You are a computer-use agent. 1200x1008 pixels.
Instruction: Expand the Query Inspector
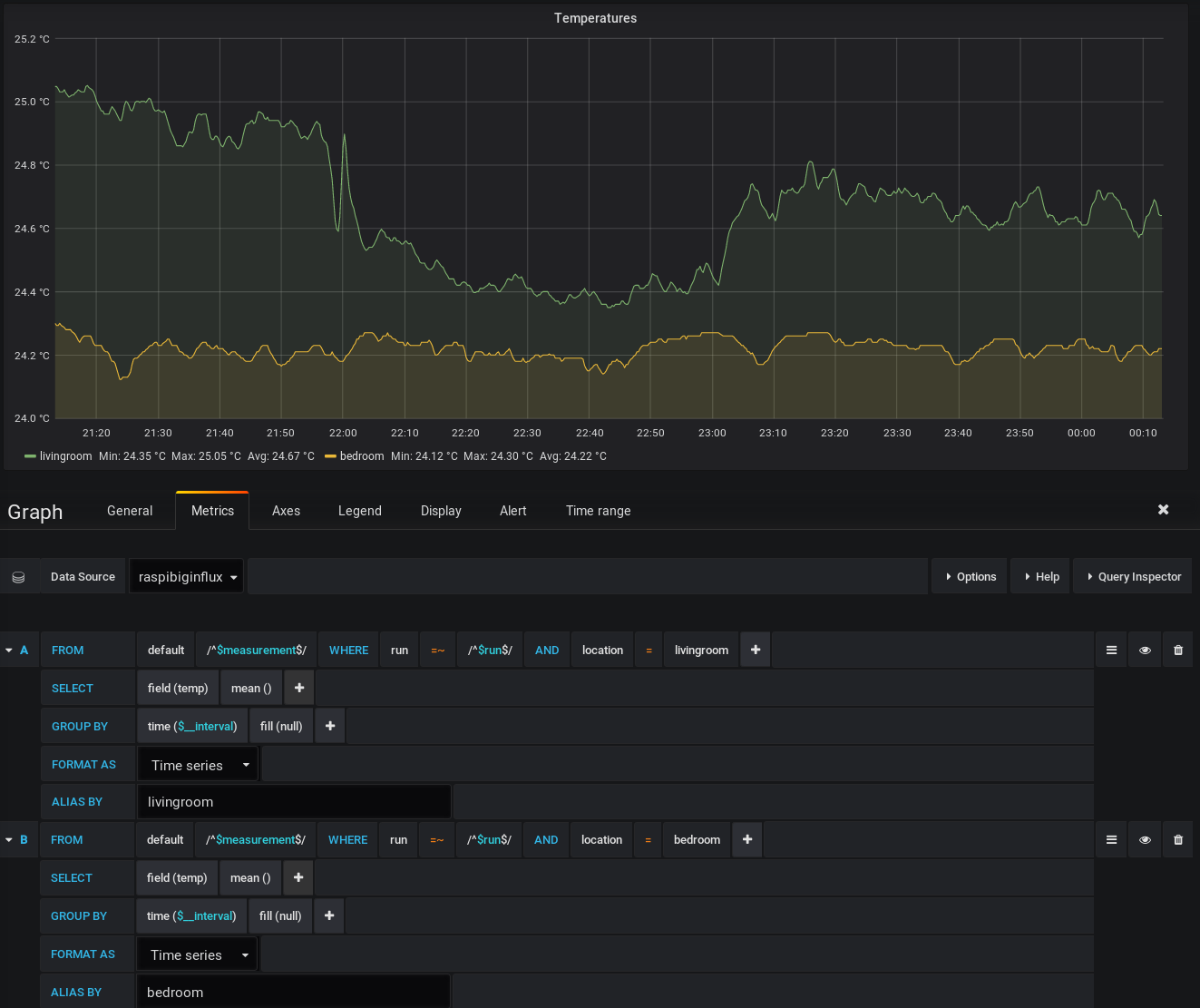[1133, 576]
